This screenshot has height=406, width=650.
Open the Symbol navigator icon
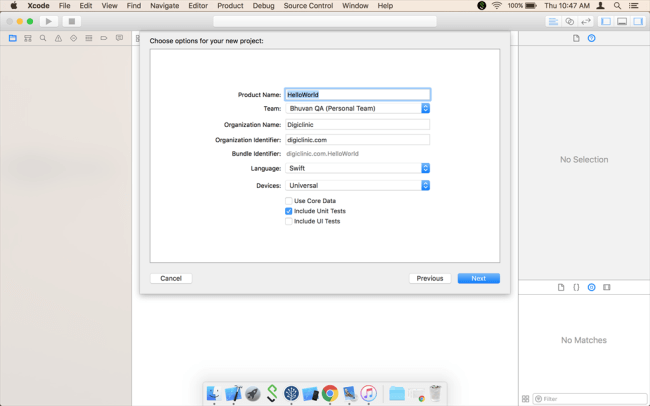[x=28, y=38]
